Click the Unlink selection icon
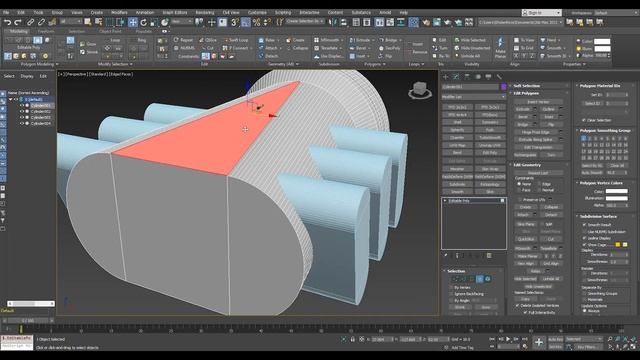This screenshot has height=360, width=640. pos(41,22)
